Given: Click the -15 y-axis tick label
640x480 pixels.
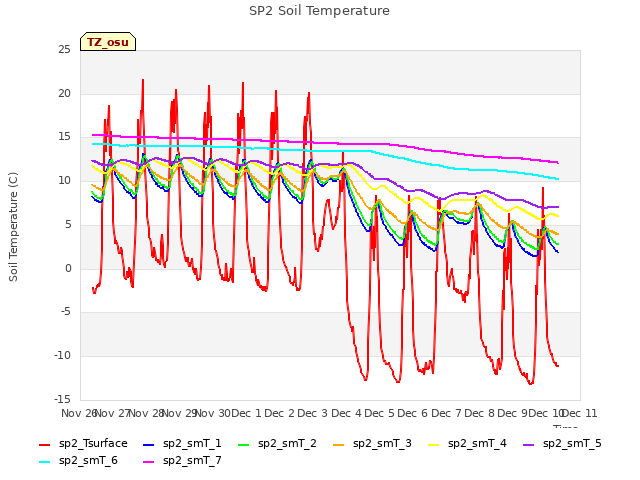Looking at the screenshot, I should point(63,399).
